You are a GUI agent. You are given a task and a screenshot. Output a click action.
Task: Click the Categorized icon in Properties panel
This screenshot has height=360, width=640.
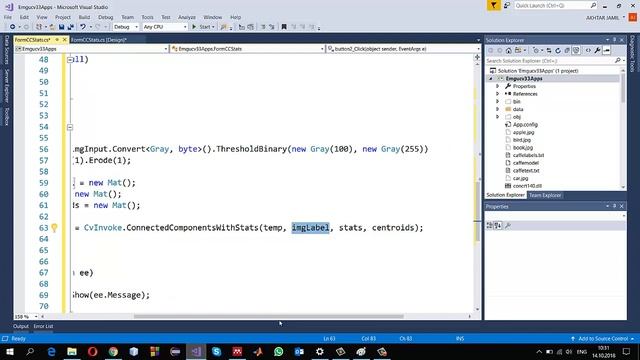tap(489, 225)
